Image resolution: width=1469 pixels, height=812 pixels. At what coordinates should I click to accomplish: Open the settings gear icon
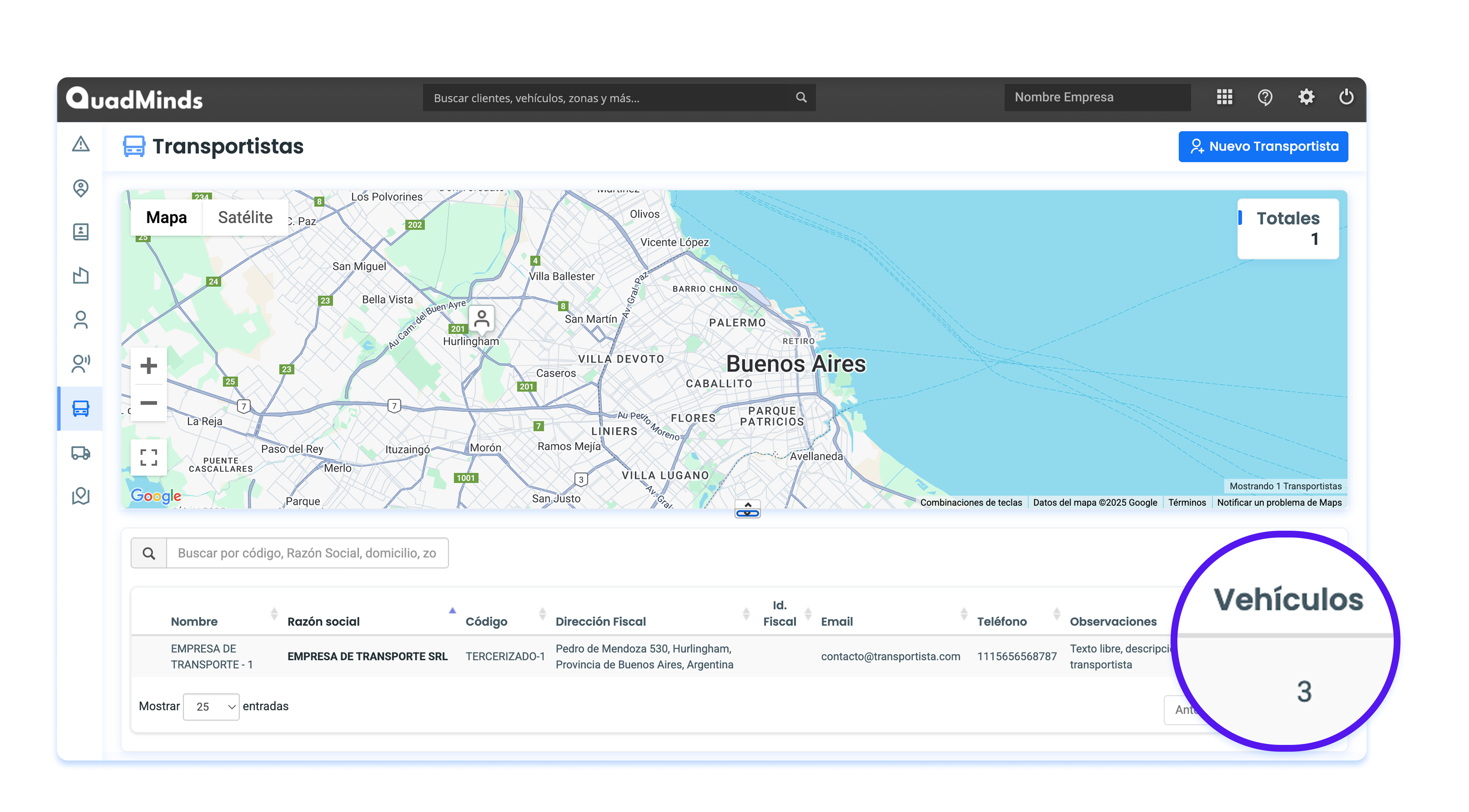click(1306, 97)
